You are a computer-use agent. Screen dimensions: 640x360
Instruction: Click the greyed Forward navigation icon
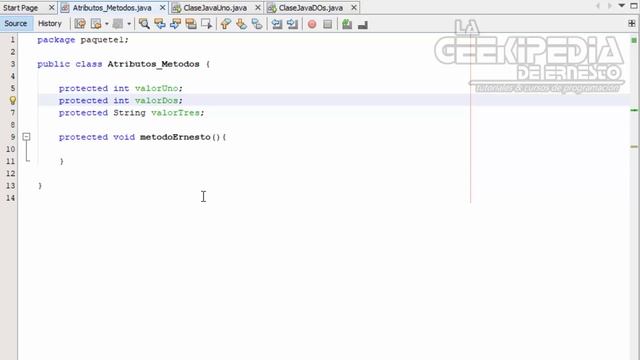click(118, 24)
